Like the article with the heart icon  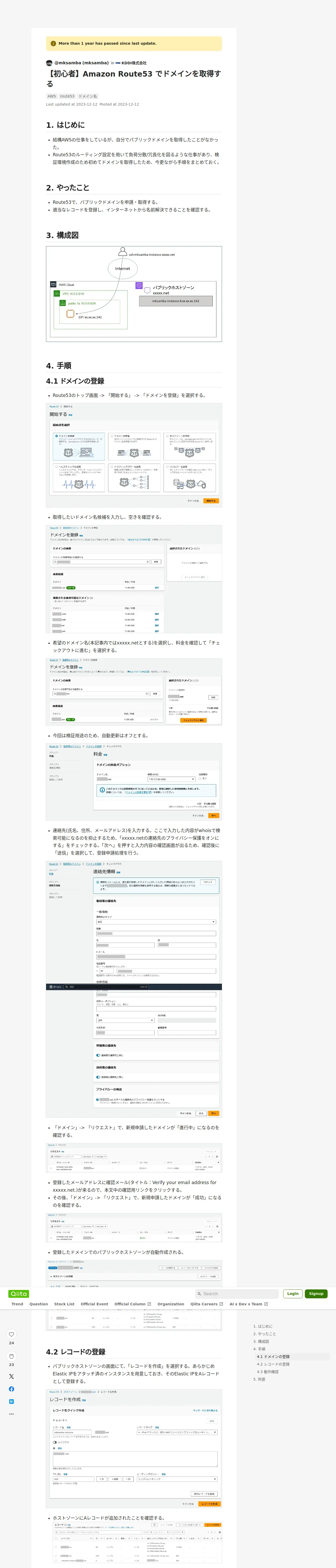12,1334
